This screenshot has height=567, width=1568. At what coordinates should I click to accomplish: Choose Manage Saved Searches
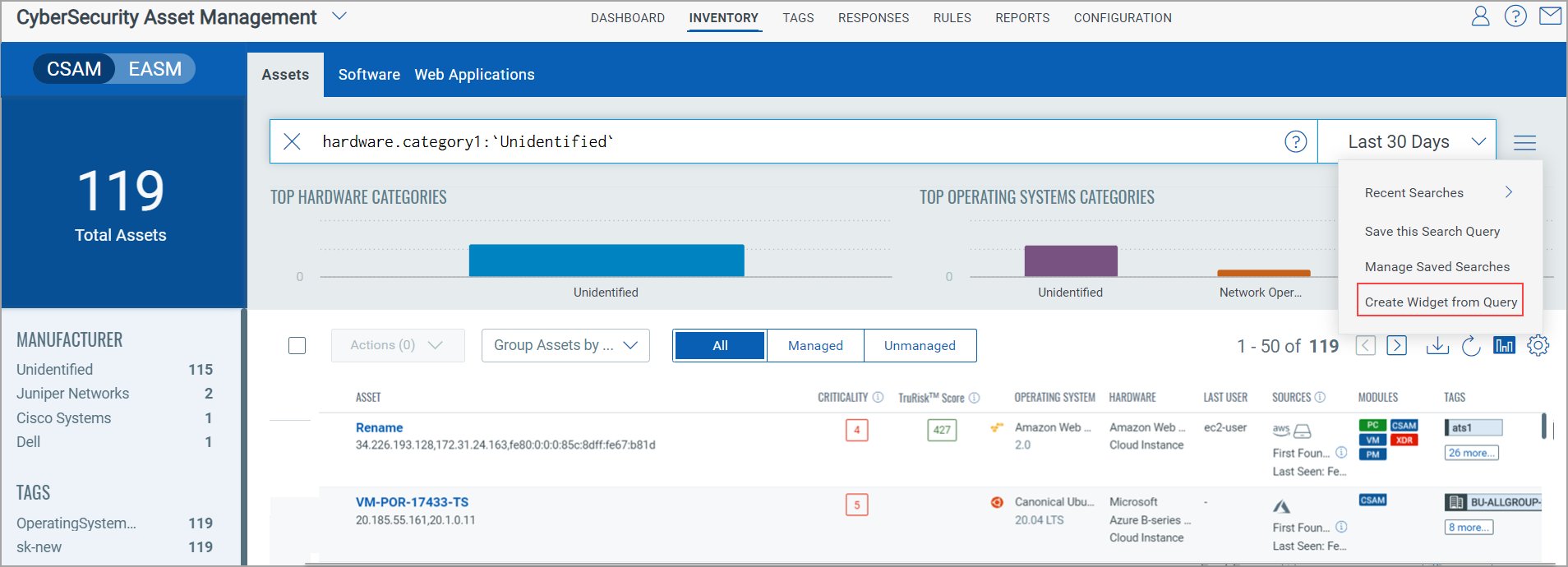(x=1437, y=267)
